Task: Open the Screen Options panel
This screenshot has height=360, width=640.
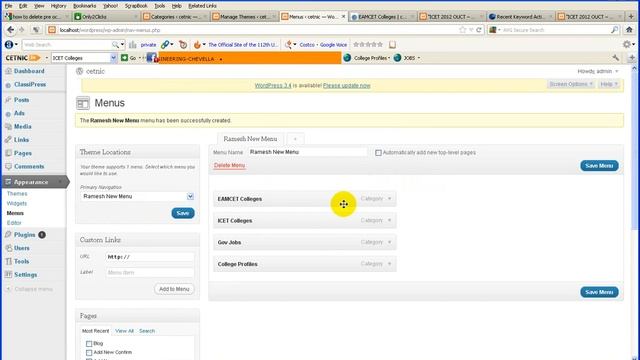Action: pyautogui.click(x=571, y=84)
